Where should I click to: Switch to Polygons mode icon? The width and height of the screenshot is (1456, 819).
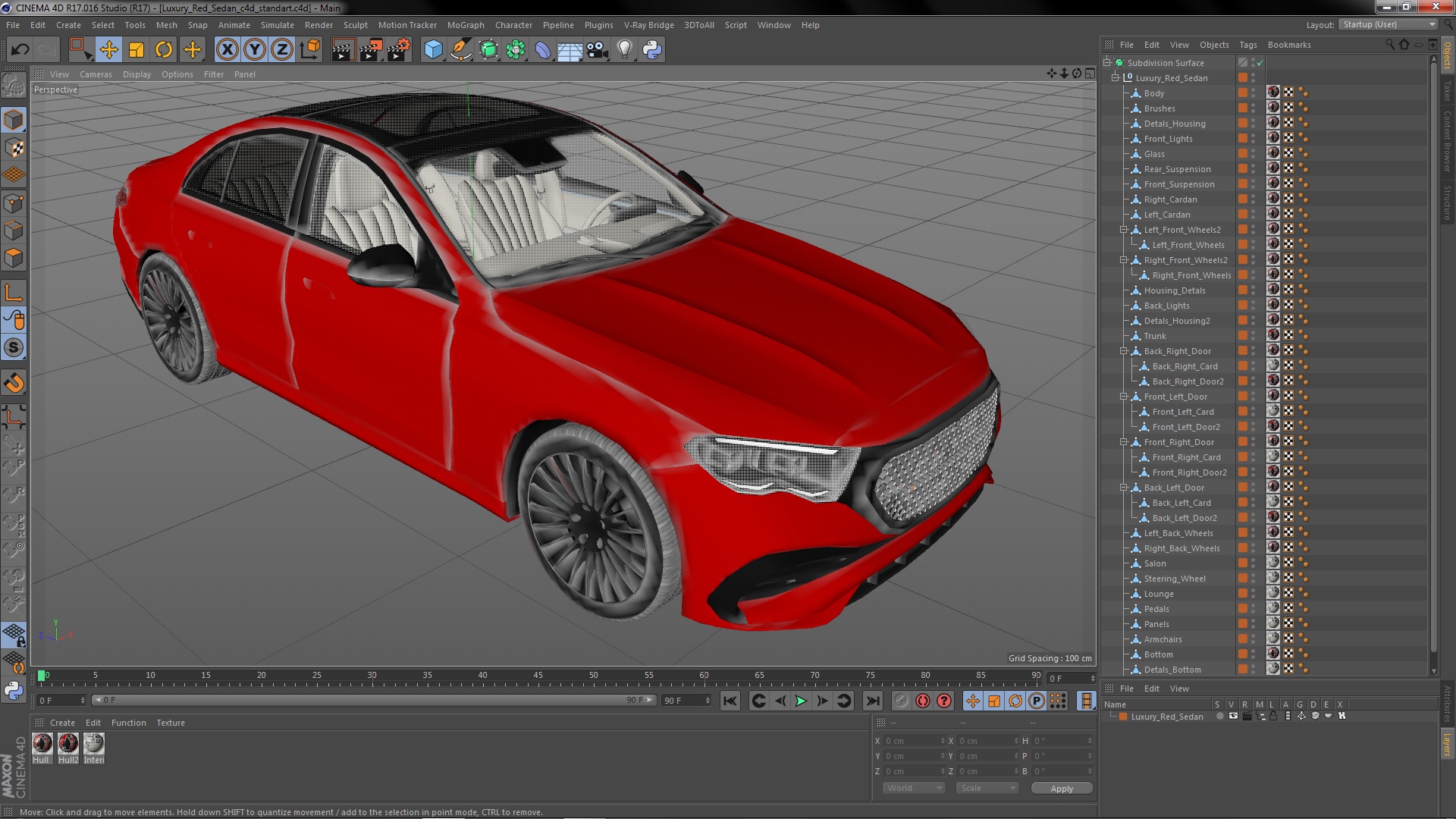click(14, 258)
